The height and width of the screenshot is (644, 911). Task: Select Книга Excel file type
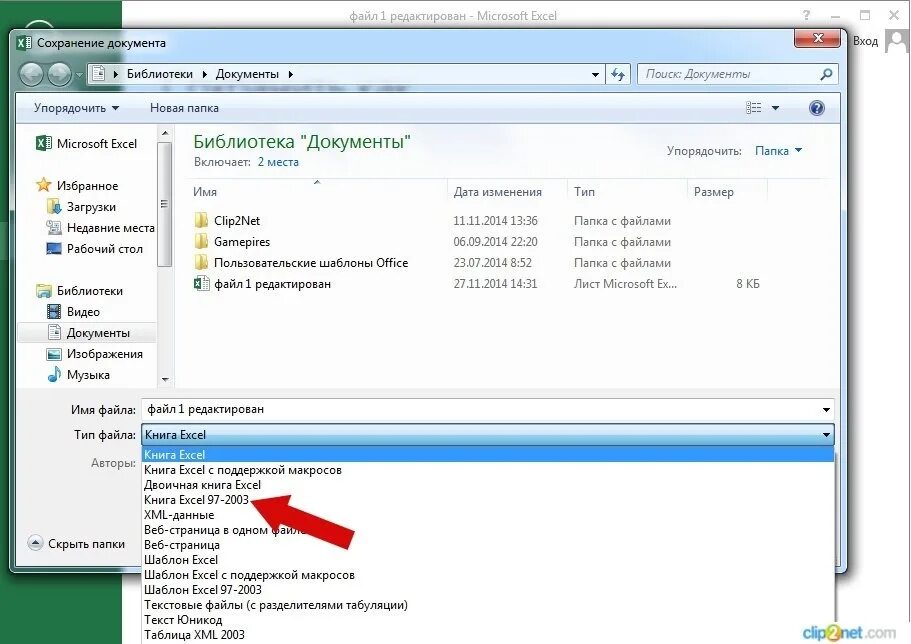[488, 455]
